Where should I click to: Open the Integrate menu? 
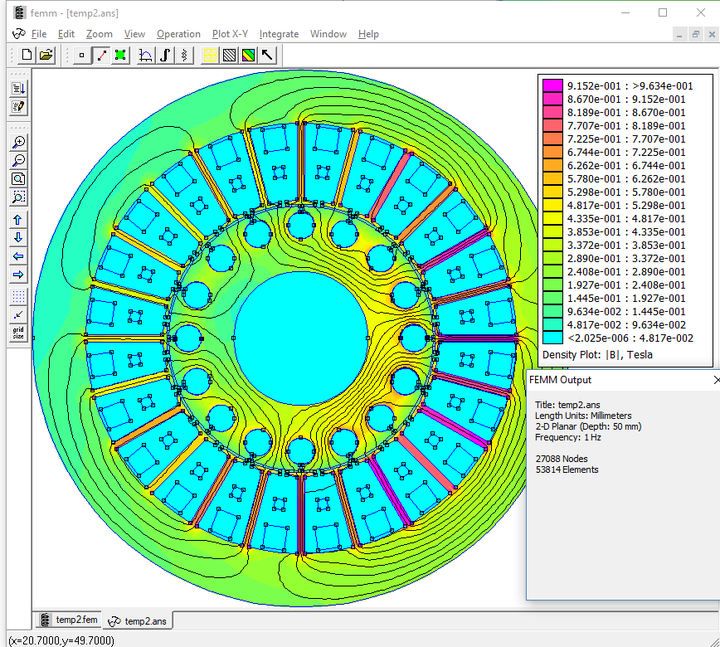click(x=279, y=34)
